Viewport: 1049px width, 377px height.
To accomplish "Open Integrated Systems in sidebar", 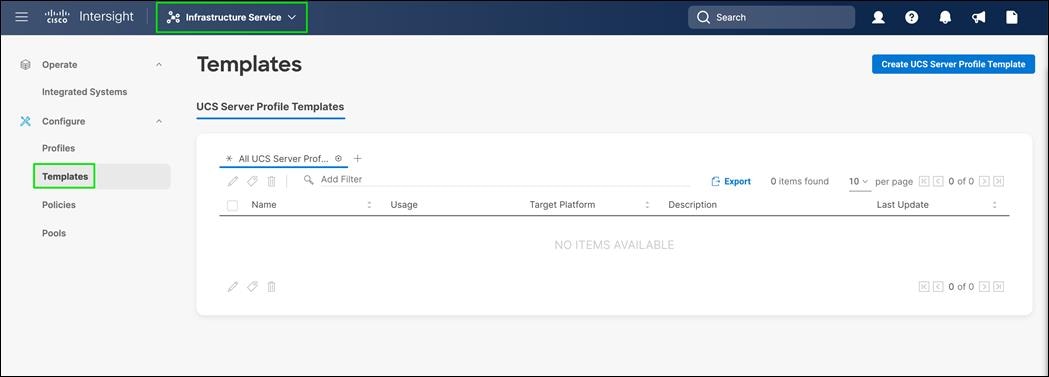I will (84, 92).
